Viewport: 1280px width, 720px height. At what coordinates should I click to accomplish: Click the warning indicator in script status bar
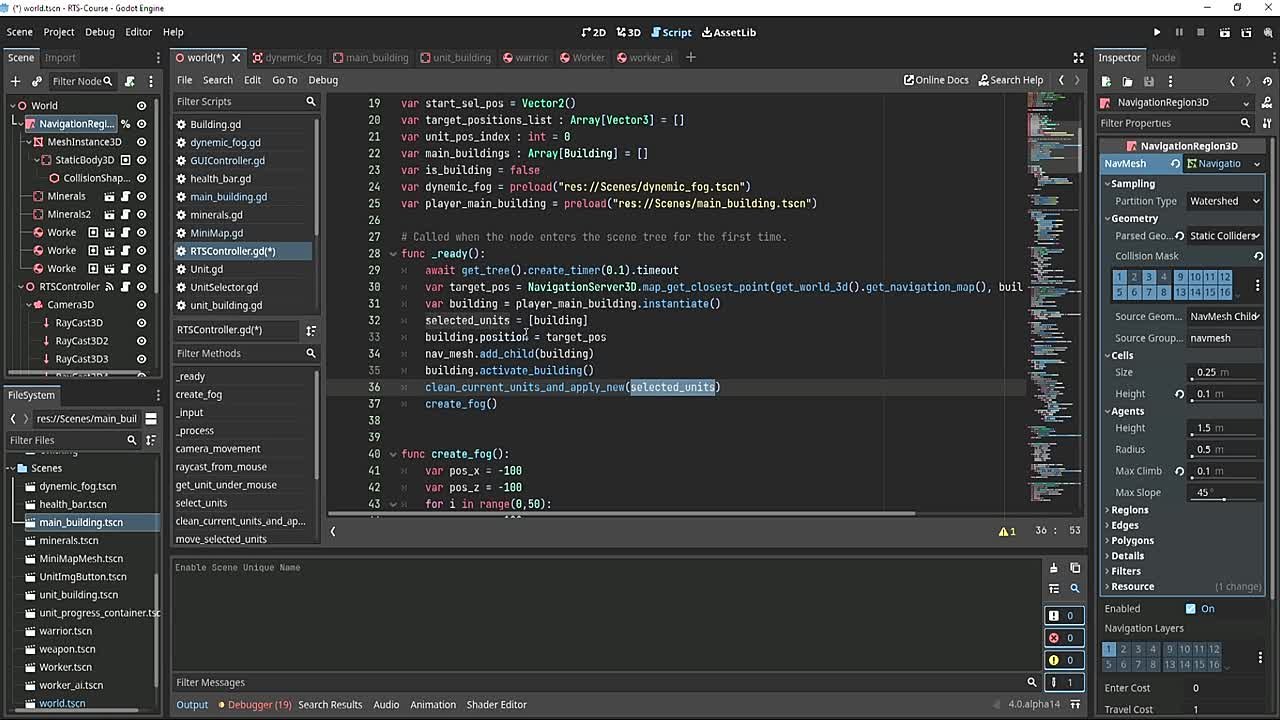click(1007, 531)
